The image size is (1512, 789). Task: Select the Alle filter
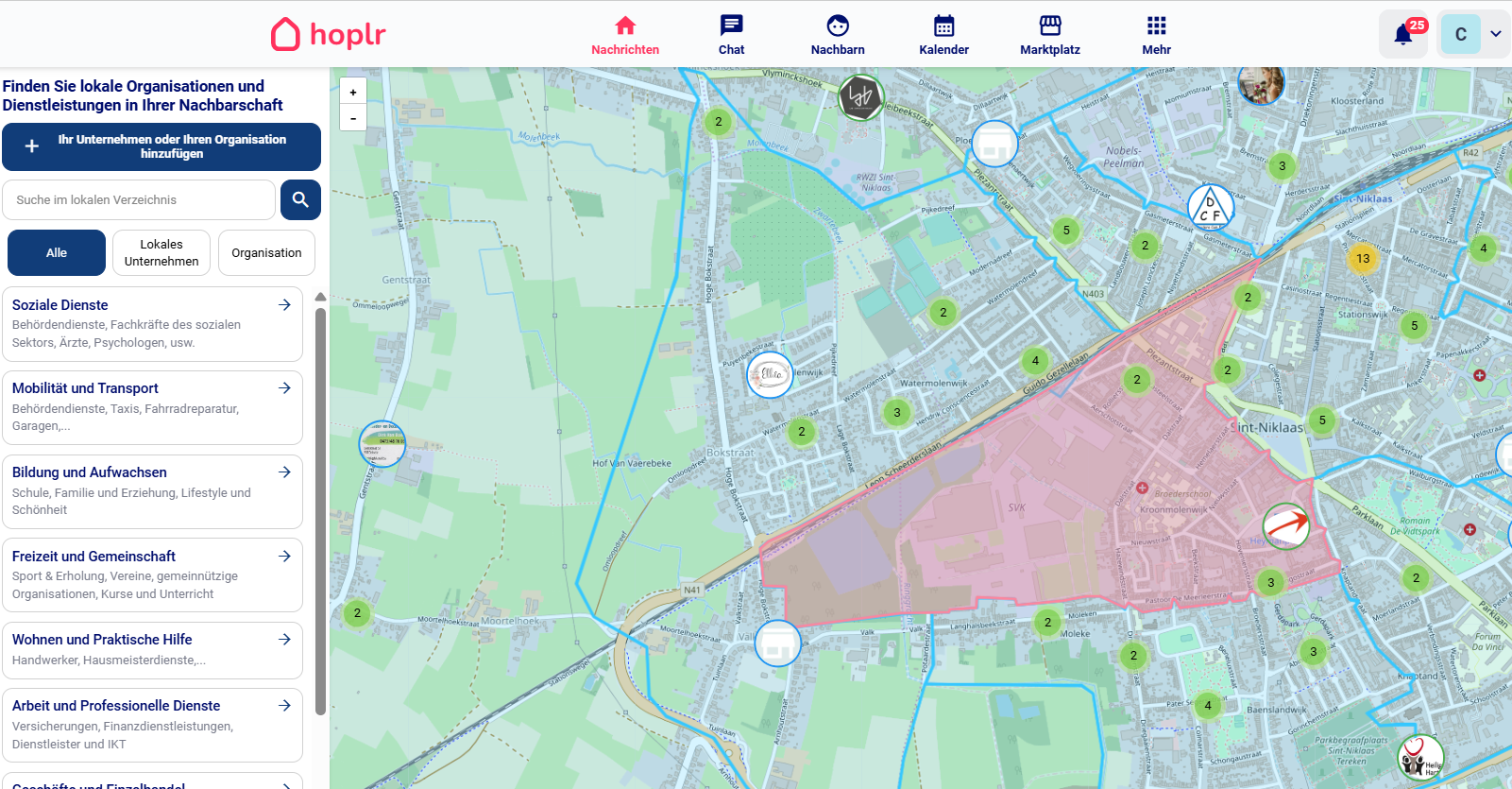(57, 253)
